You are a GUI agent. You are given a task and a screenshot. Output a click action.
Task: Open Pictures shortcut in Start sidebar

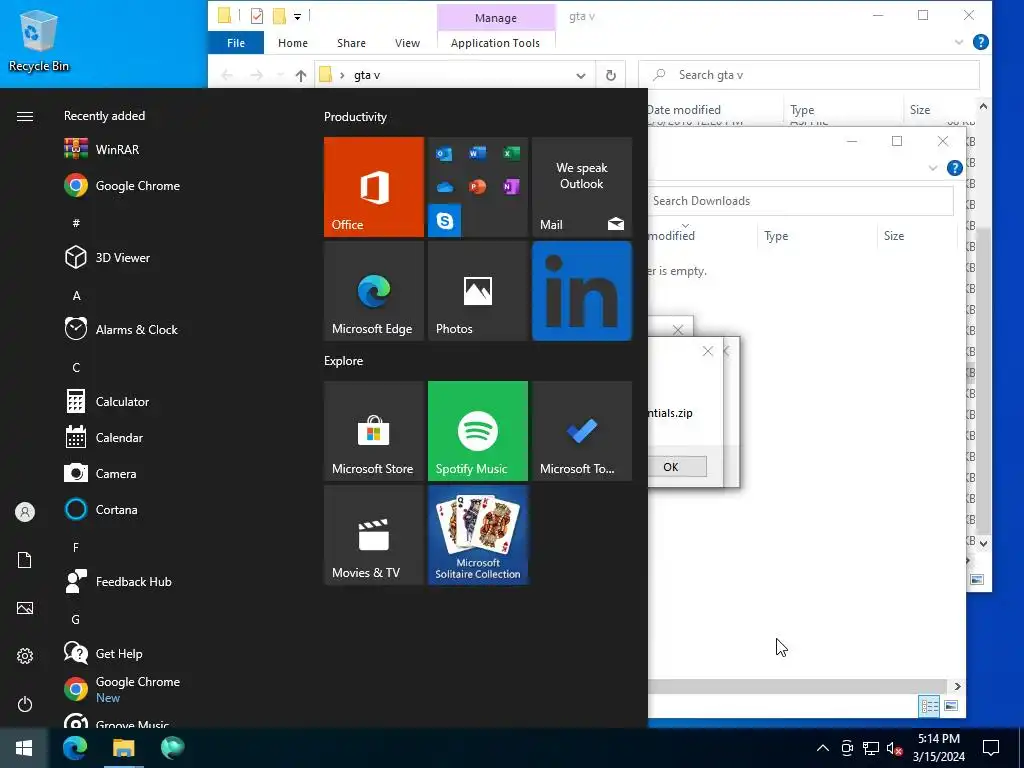pos(25,608)
